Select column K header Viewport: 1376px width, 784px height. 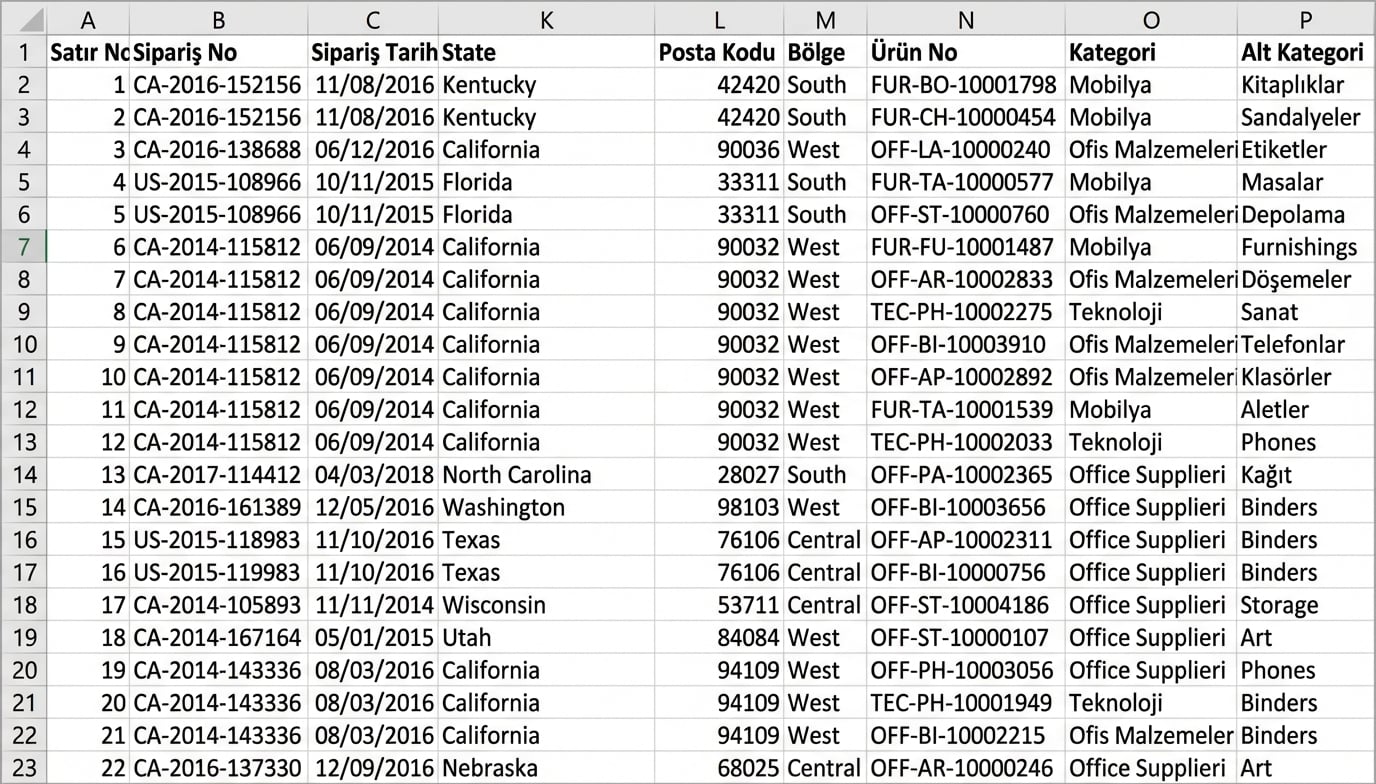point(546,20)
